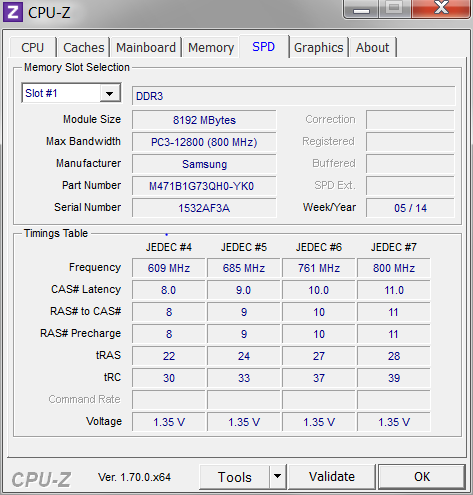
Task: Click the JEDEC #7 frequency 800 MHz cell
Action: click(394, 268)
